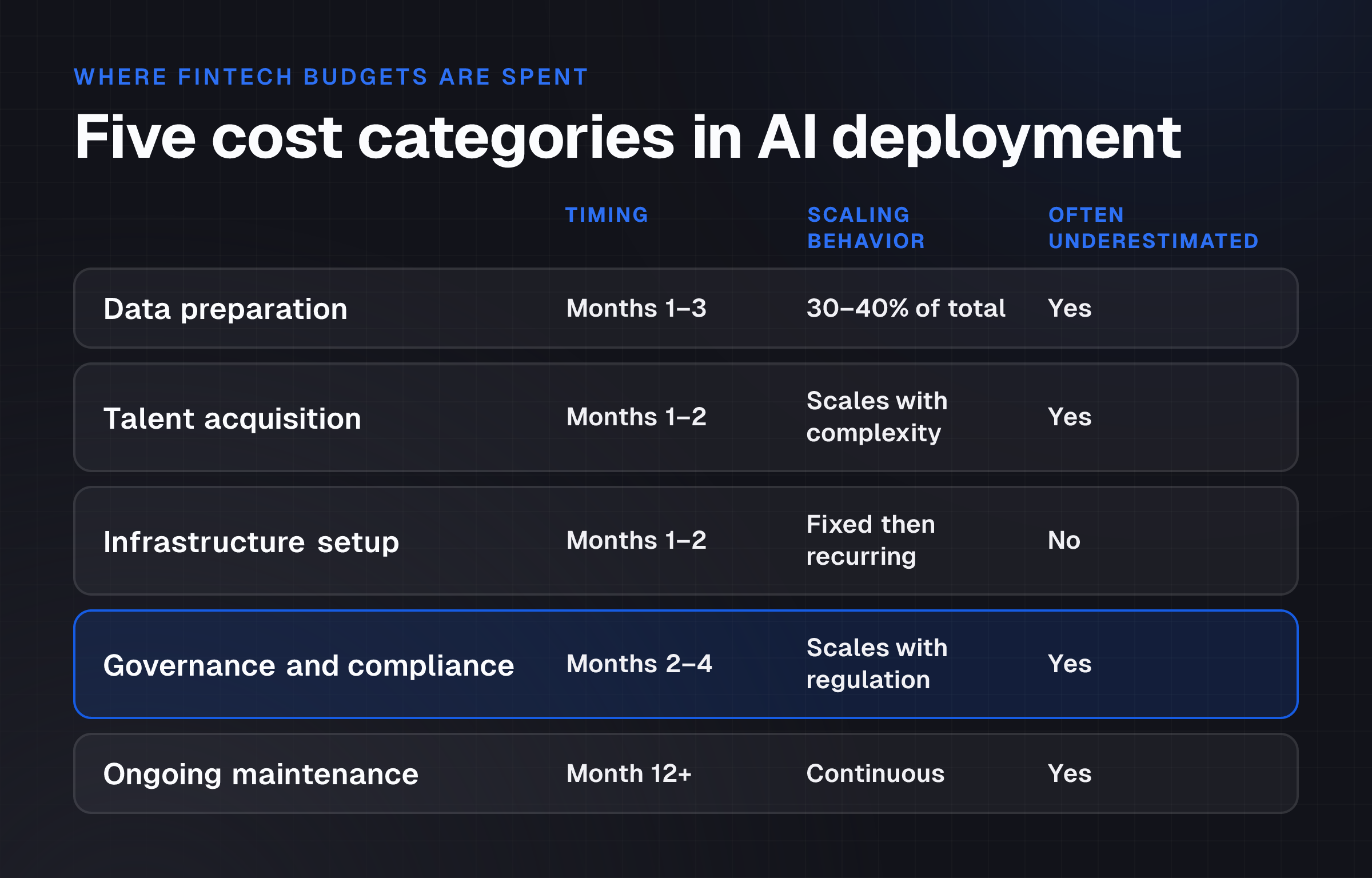Screen dimensions: 1372x878
Task: Click the 'Scales with regulation' cell
Action: click(877, 664)
